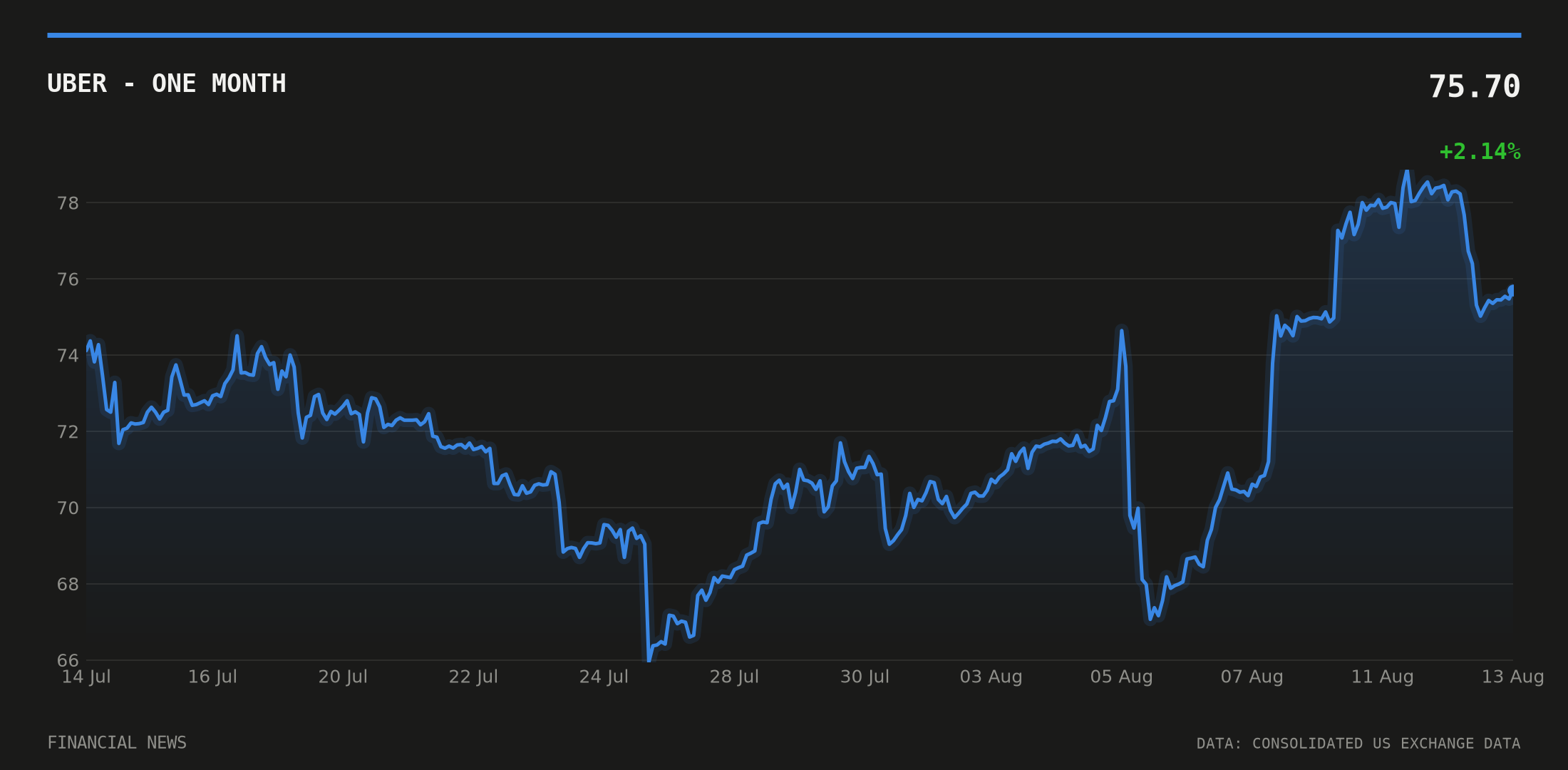The width and height of the screenshot is (1568, 770).
Task: Click the 70 y-axis label
Action: tap(68, 508)
